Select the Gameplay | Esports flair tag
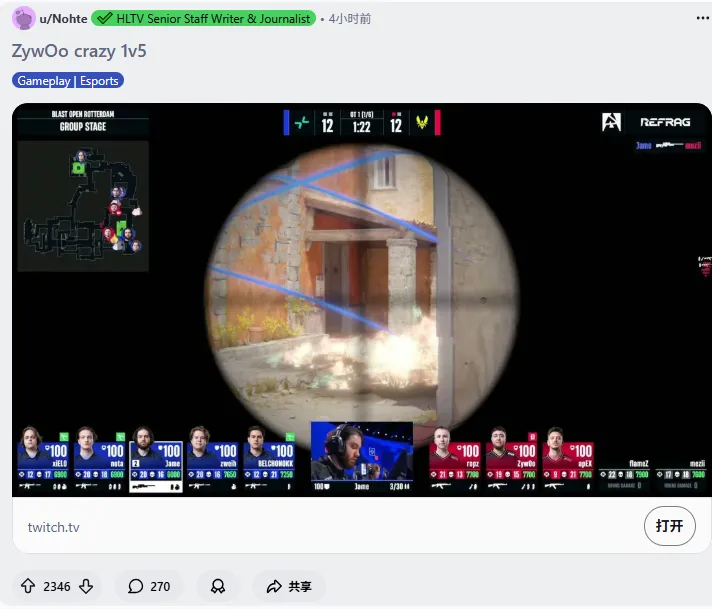Image resolution: width=712 pixels, height=609 pixels. click(x=68, y=80)
